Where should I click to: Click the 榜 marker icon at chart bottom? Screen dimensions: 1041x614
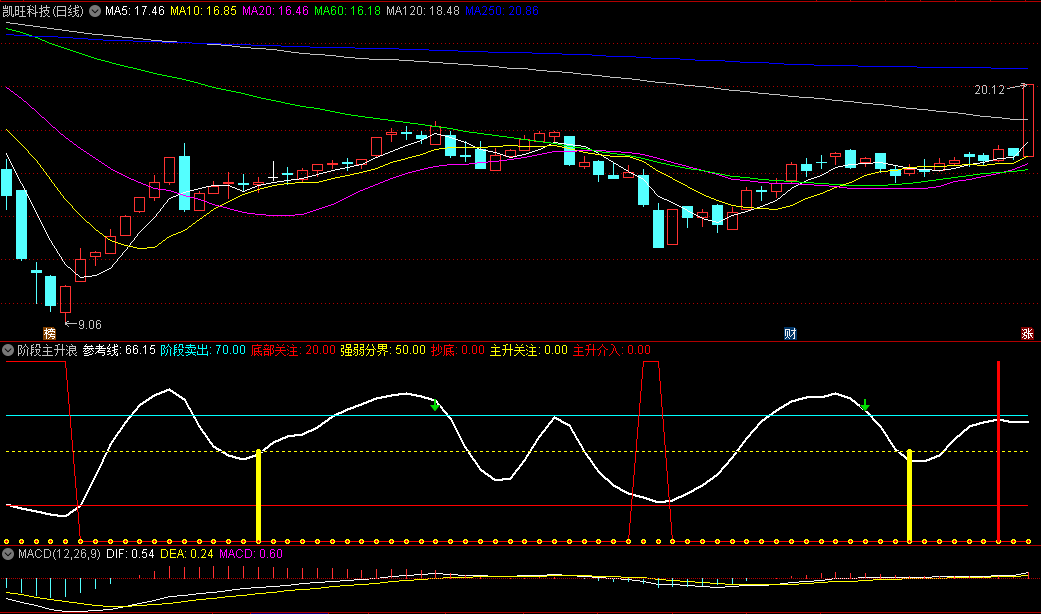coord(49,333)
